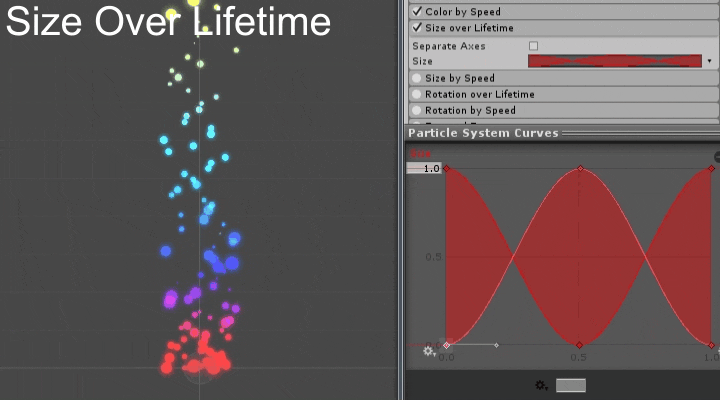
Task: Select the top keyframe at time 1.0
Action: pos(711,169)
